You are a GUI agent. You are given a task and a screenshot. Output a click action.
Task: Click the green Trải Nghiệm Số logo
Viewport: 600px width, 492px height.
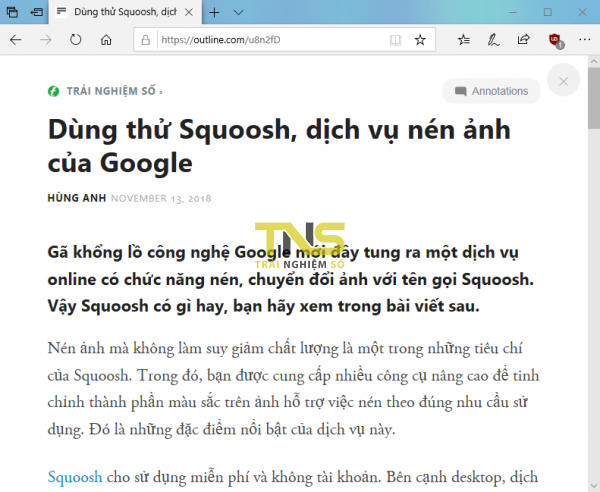point(53,91)
